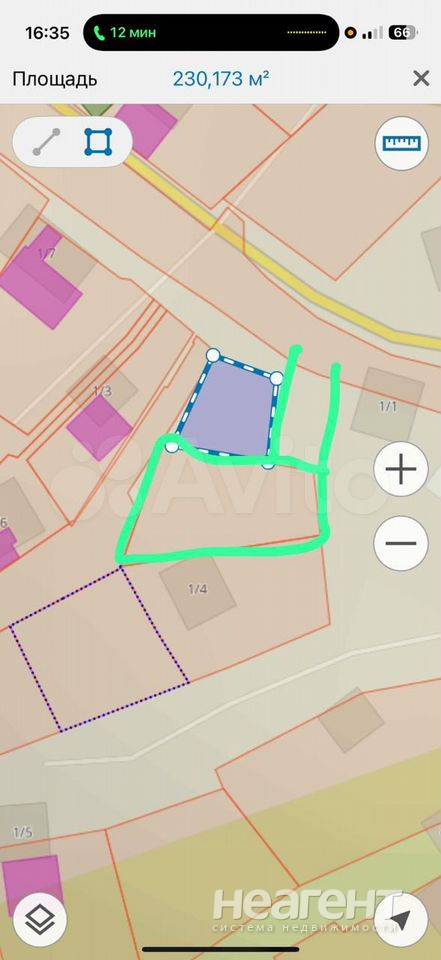Tap the ruler measurement button
Viewport: 441px width, 960px height.
(x=402, y=143)
